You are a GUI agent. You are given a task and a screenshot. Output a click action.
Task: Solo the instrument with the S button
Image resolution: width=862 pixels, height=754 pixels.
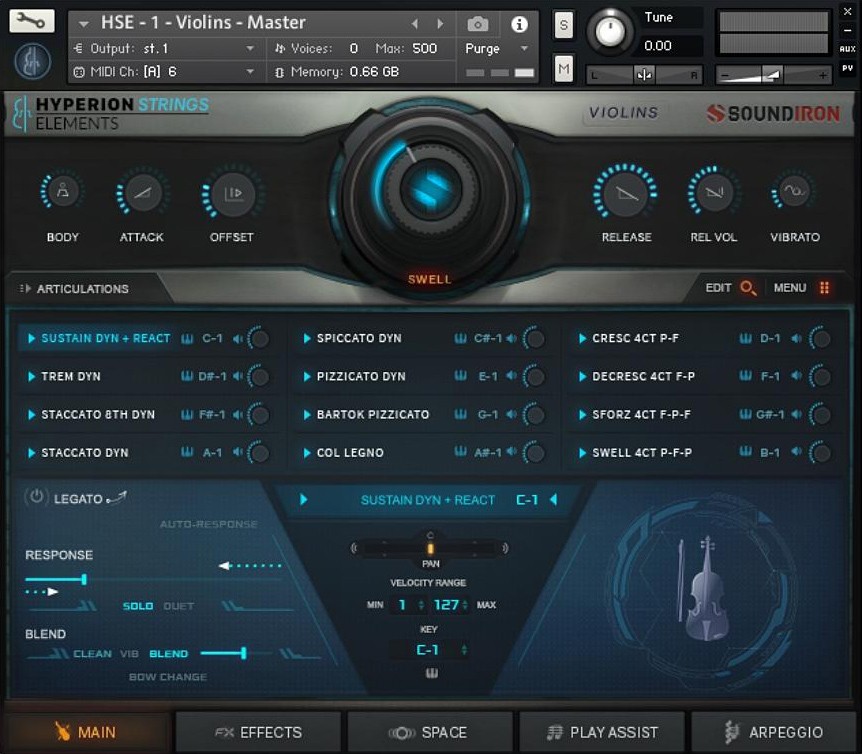pos(563,25)
